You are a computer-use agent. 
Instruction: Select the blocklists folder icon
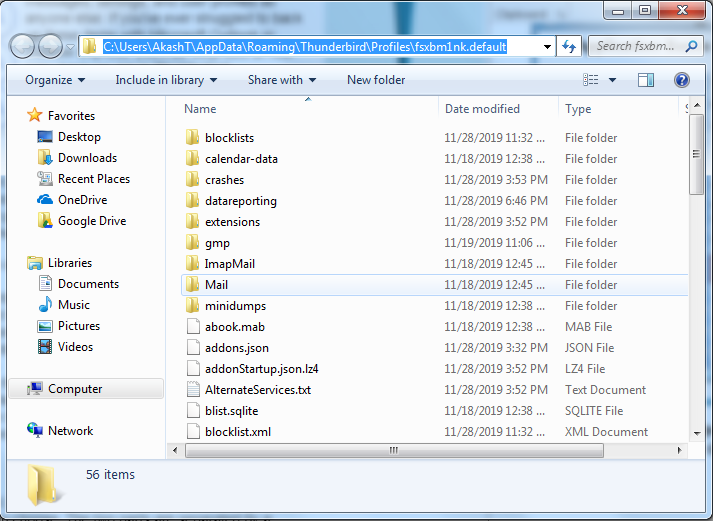point(193,137)
